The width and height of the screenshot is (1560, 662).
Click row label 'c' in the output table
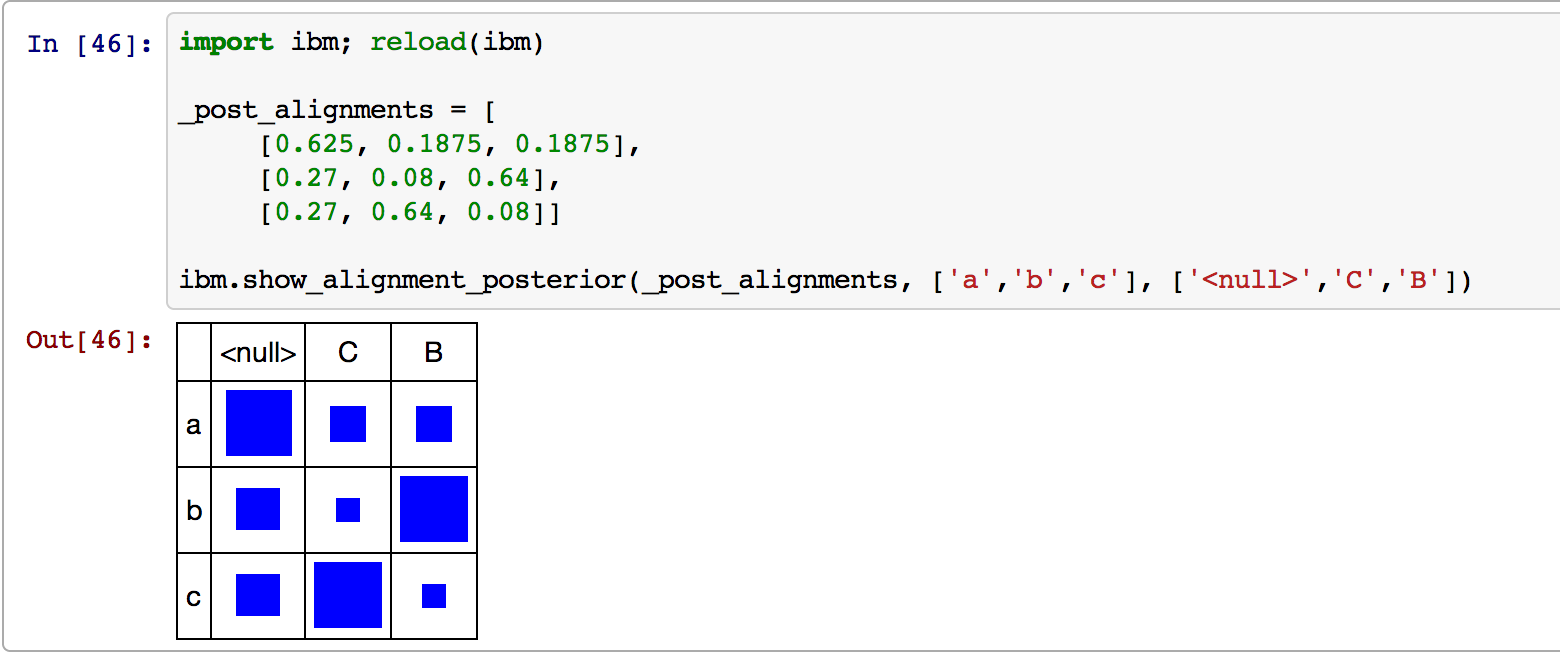[x=194, y=597]
